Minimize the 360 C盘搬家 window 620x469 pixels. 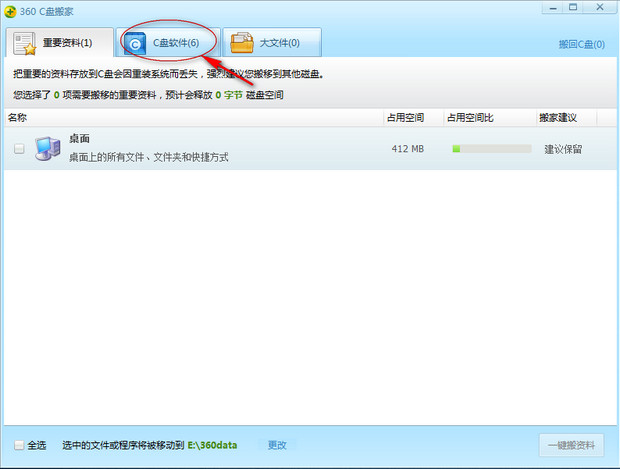[x=553, y=8]
